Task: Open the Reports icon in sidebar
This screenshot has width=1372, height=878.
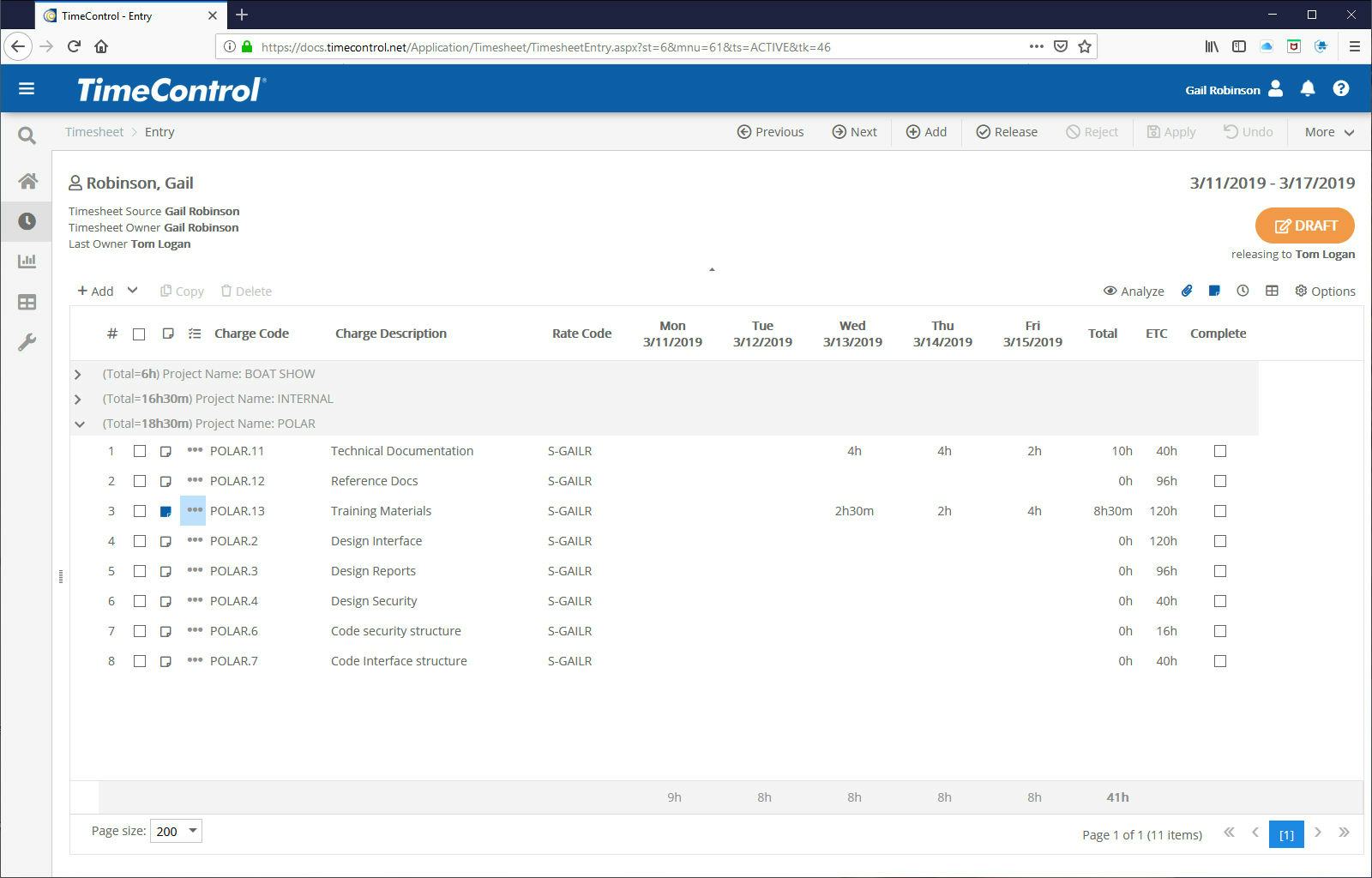Action: click(27, 262)
